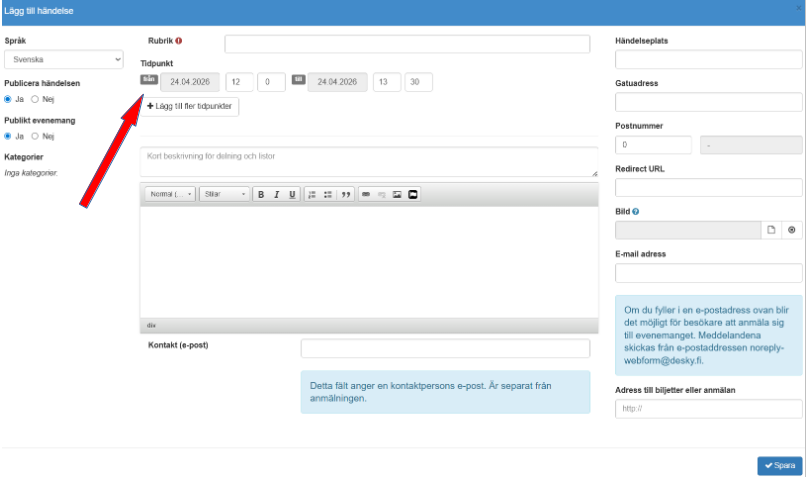Click the Rubrik text field
This screenshot has height=477, width=807.
pyautogui.click(x=407, y=44)
